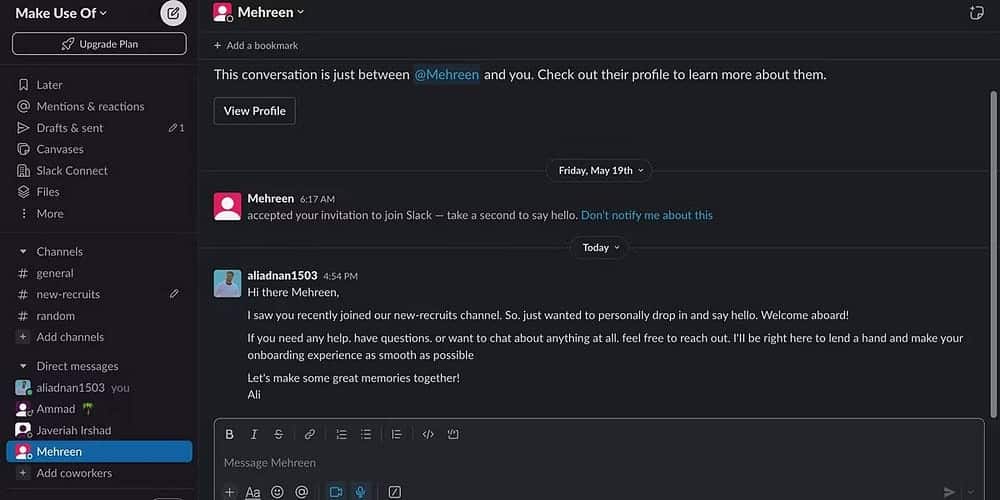
Task: Open the emoji picker
Action: (277, 492)
